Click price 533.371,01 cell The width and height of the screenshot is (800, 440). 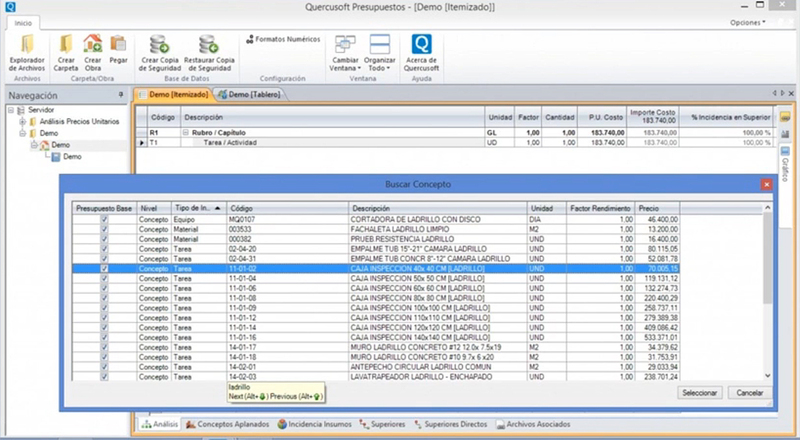pyautogui.click(x=657, y=337)
